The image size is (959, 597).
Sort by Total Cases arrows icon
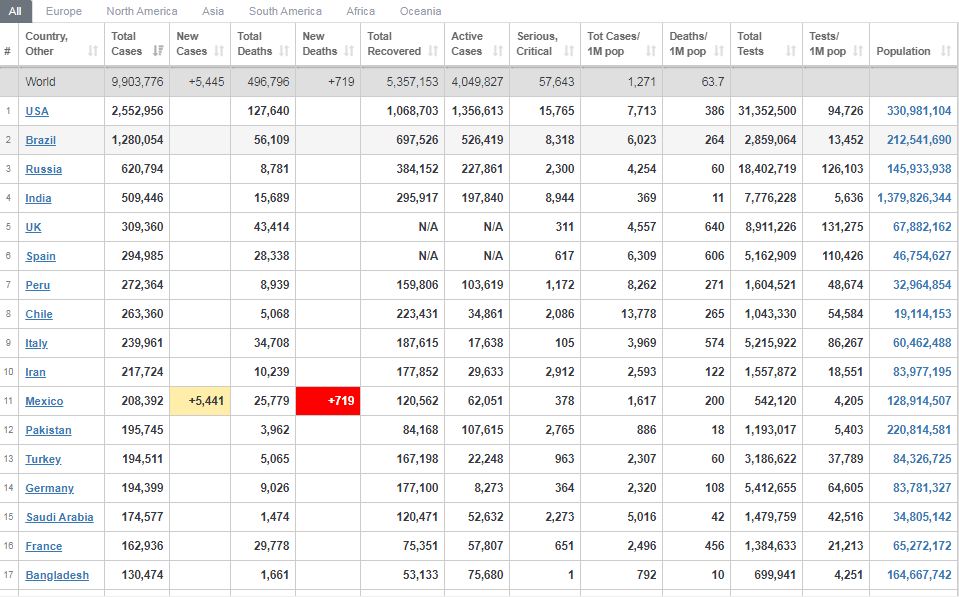tap(158, 51)
